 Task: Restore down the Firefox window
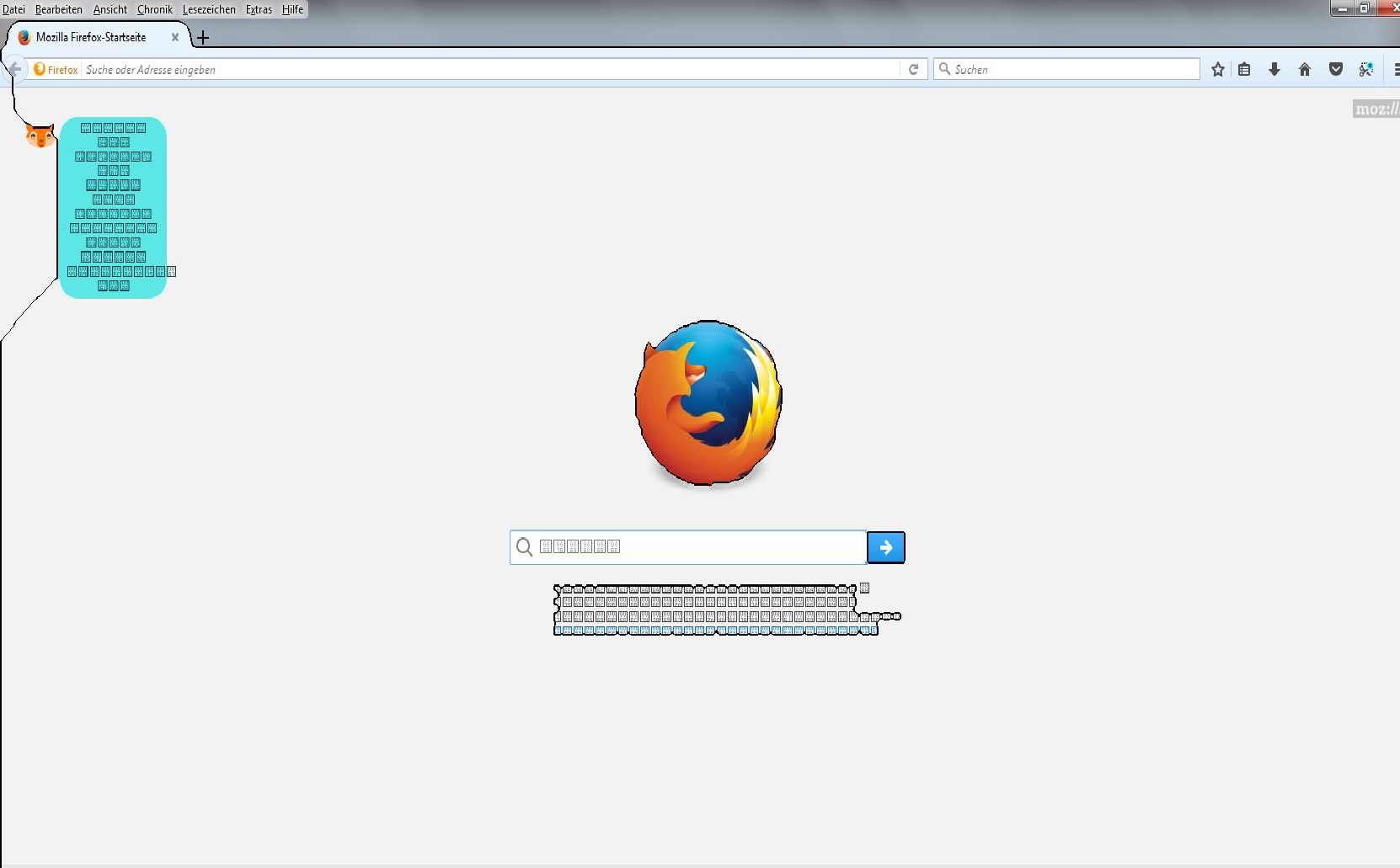click(x=1365, y=8)
